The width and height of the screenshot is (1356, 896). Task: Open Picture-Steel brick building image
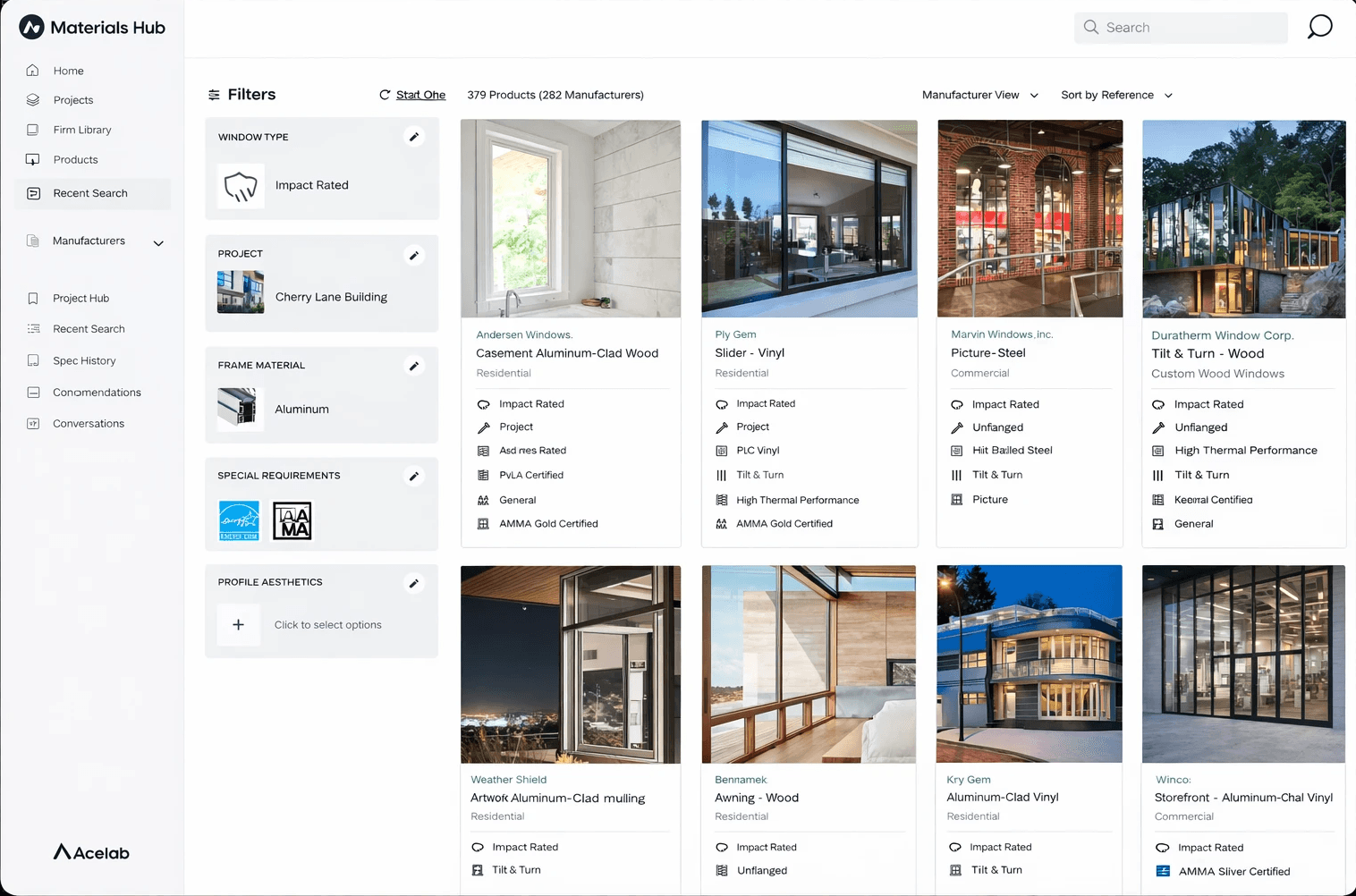coord(1030,219)
